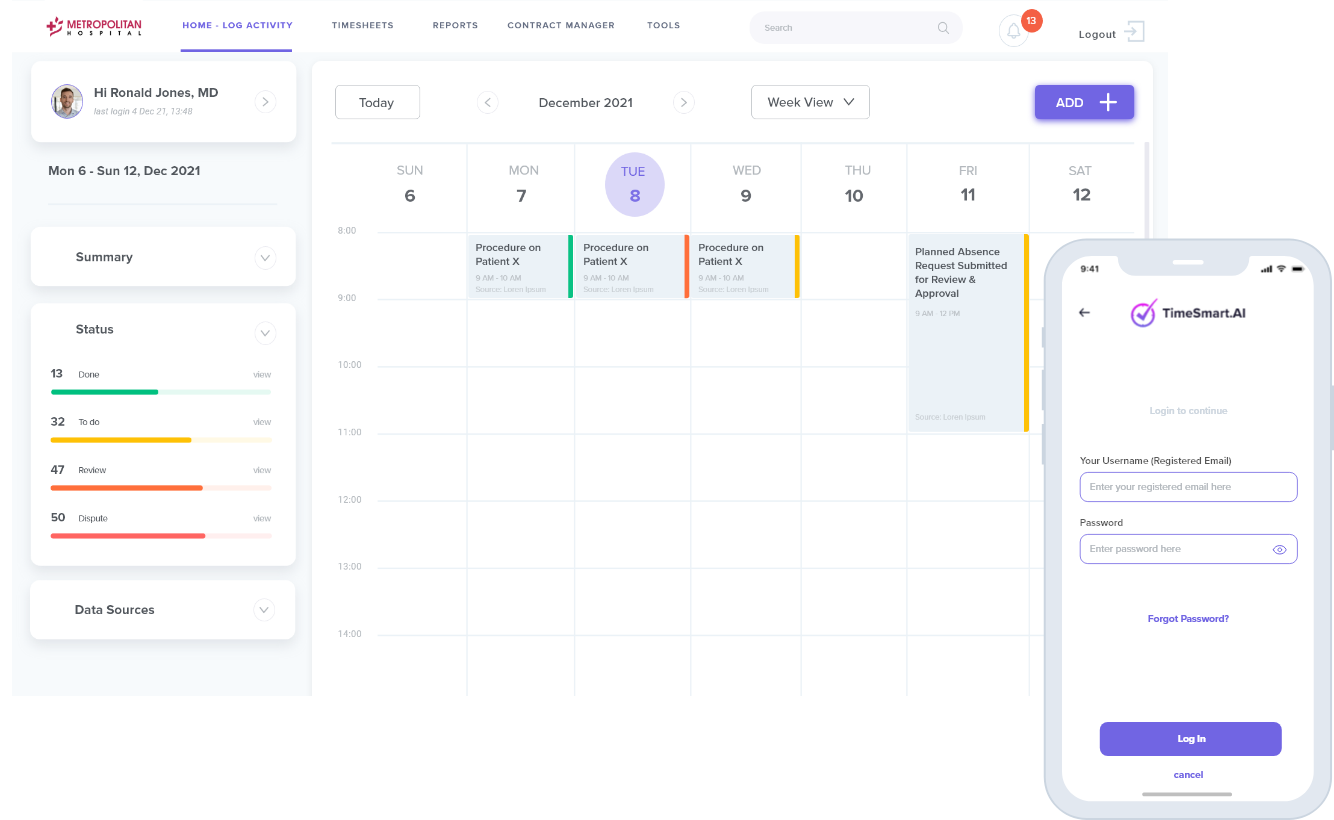1334x820 pixels.
Task: Select Tuesday 8 in the week header
Action: click(634, 185)
